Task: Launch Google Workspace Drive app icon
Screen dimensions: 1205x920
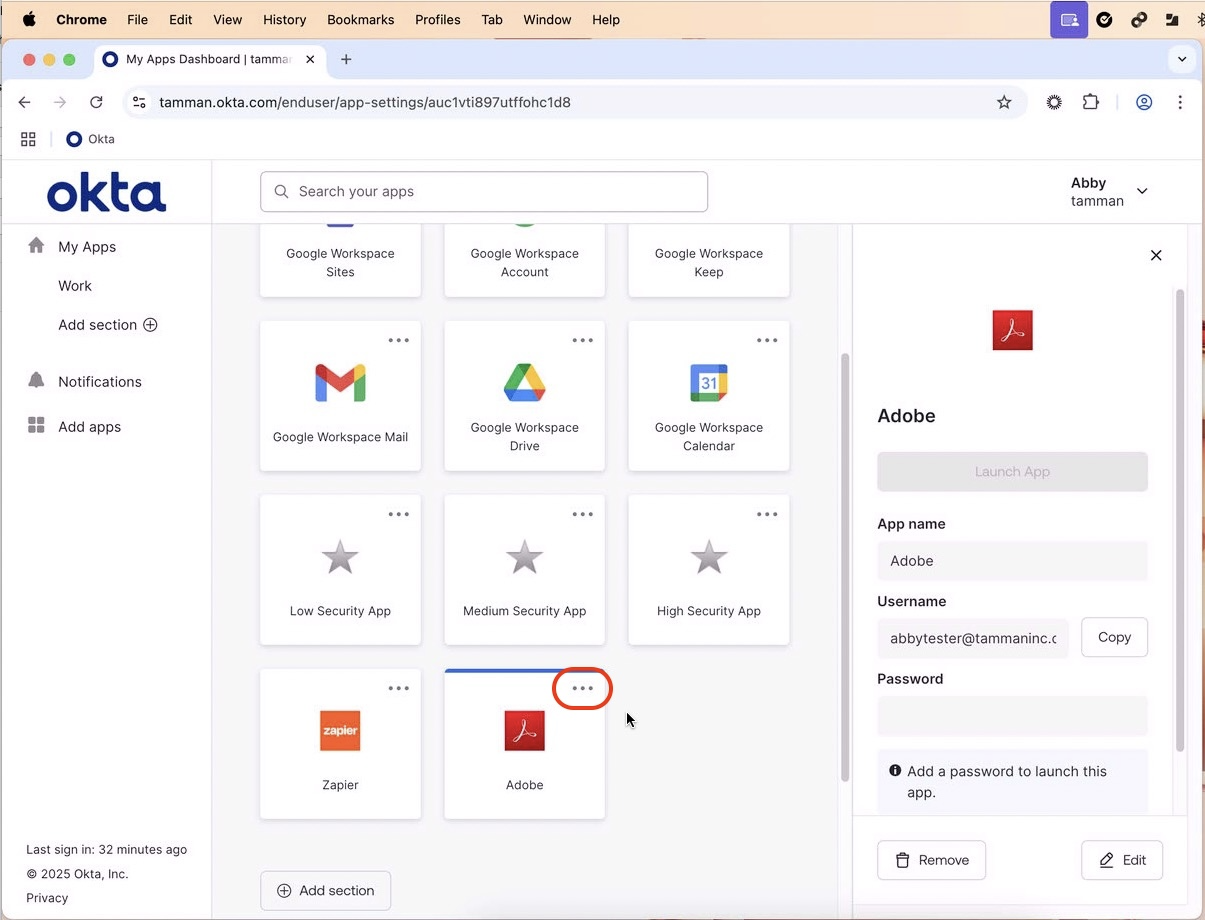Action: click(x=524, y=383)
